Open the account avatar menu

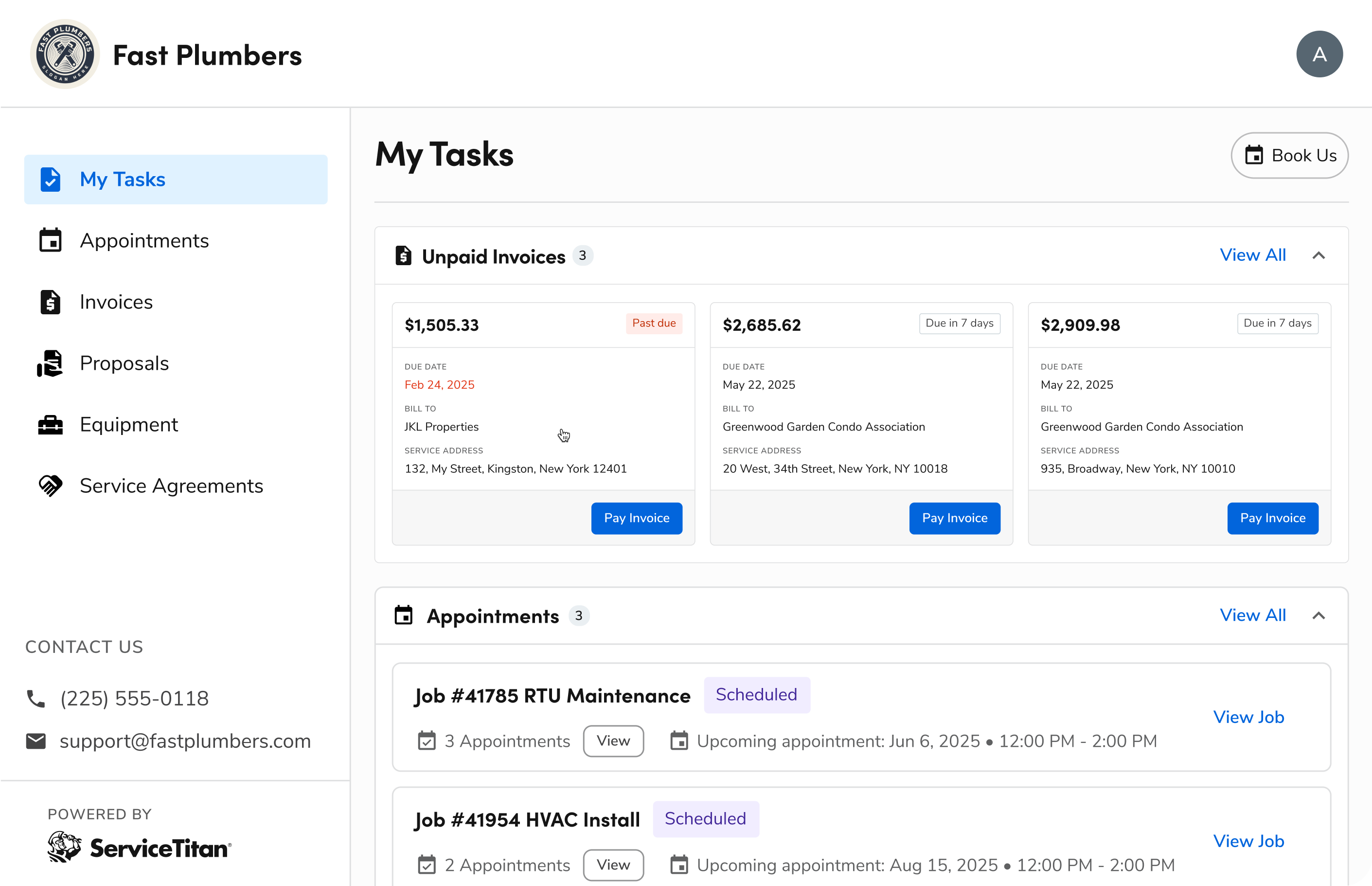click(x=1319, y=54)
